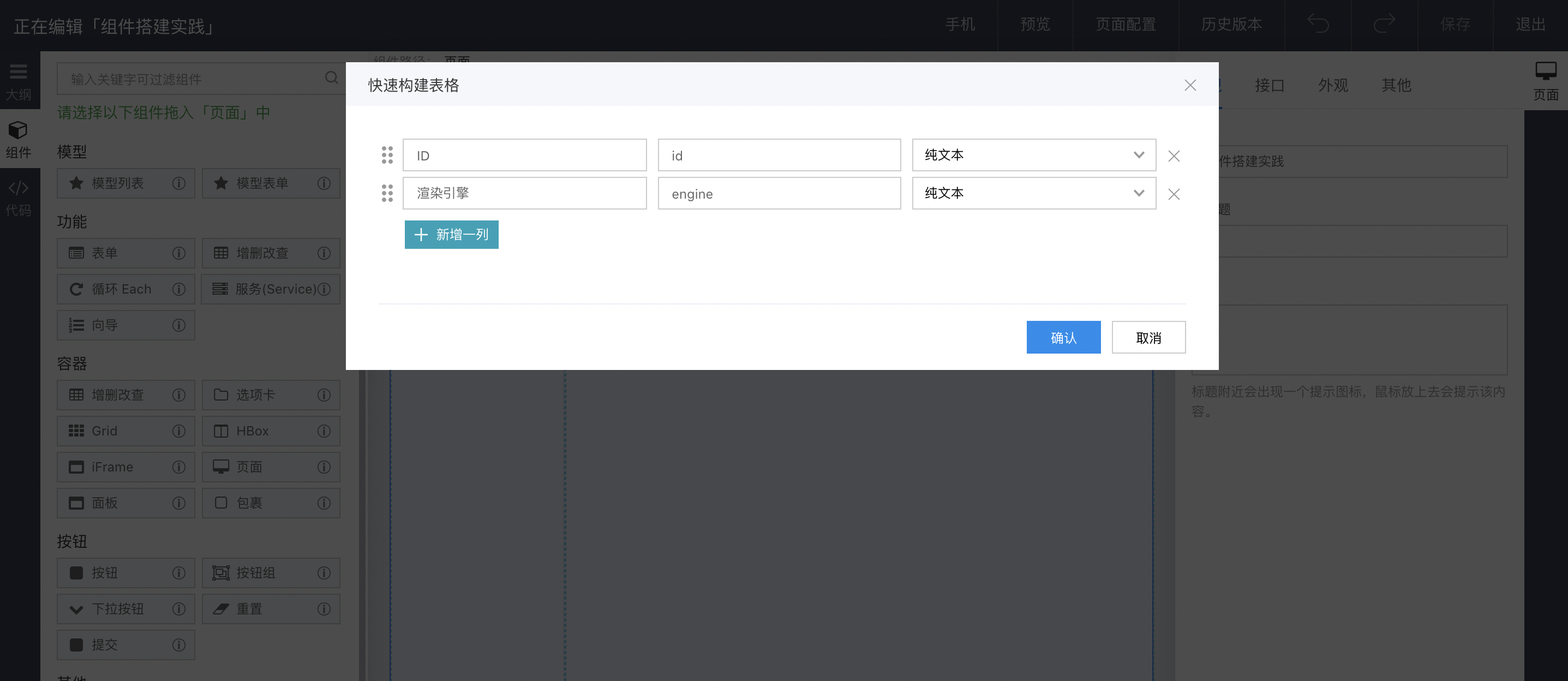Select the 重置 component
Screen dimensions: 1568x681
click(x=271, y=608)
